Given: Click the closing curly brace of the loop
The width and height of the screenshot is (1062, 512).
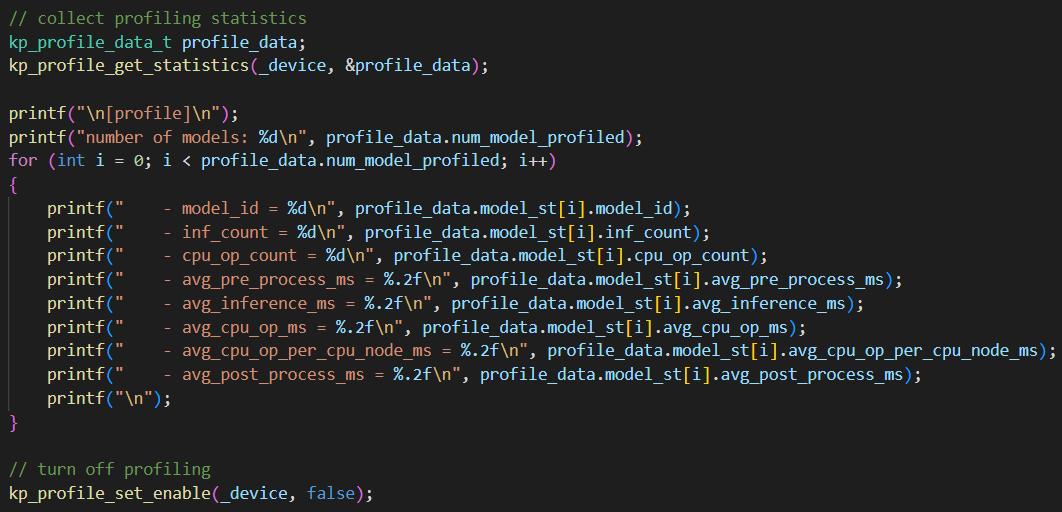Looking at the screenshot, I should tap(14, 423).
